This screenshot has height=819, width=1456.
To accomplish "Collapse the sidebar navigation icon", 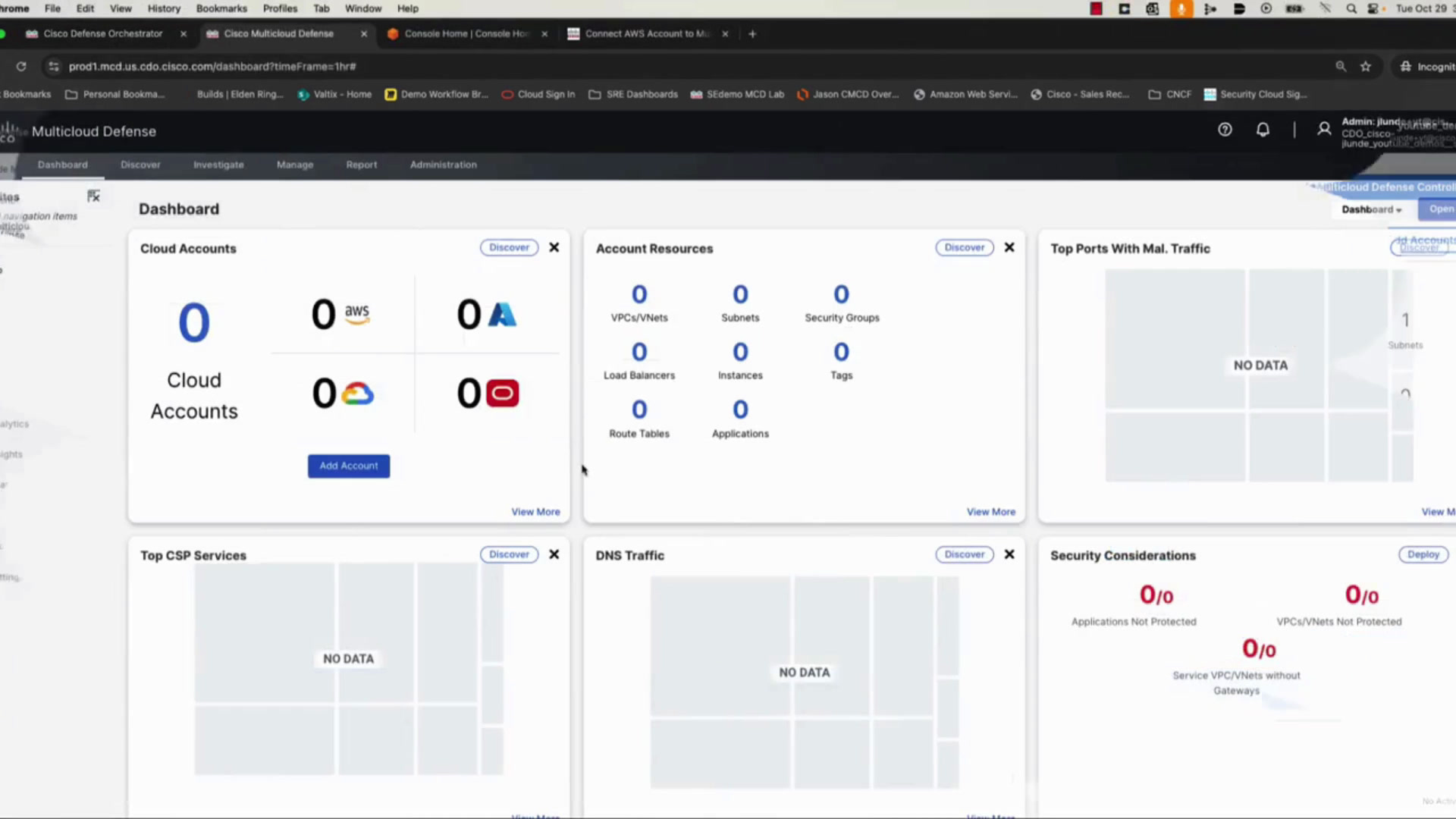I will point(93,196).
